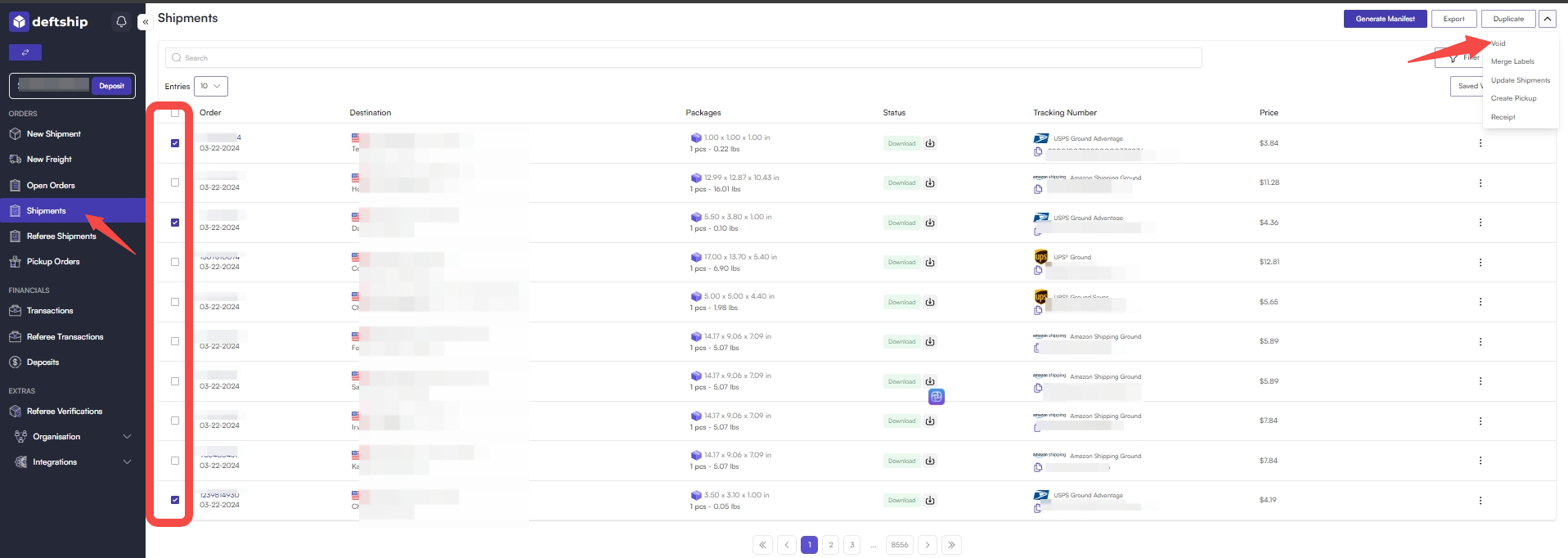This screenshot has width=1568, height=558.
Task: Copy the tracking number of the $3.84 shipment
Action: (x=1038, y=151)
